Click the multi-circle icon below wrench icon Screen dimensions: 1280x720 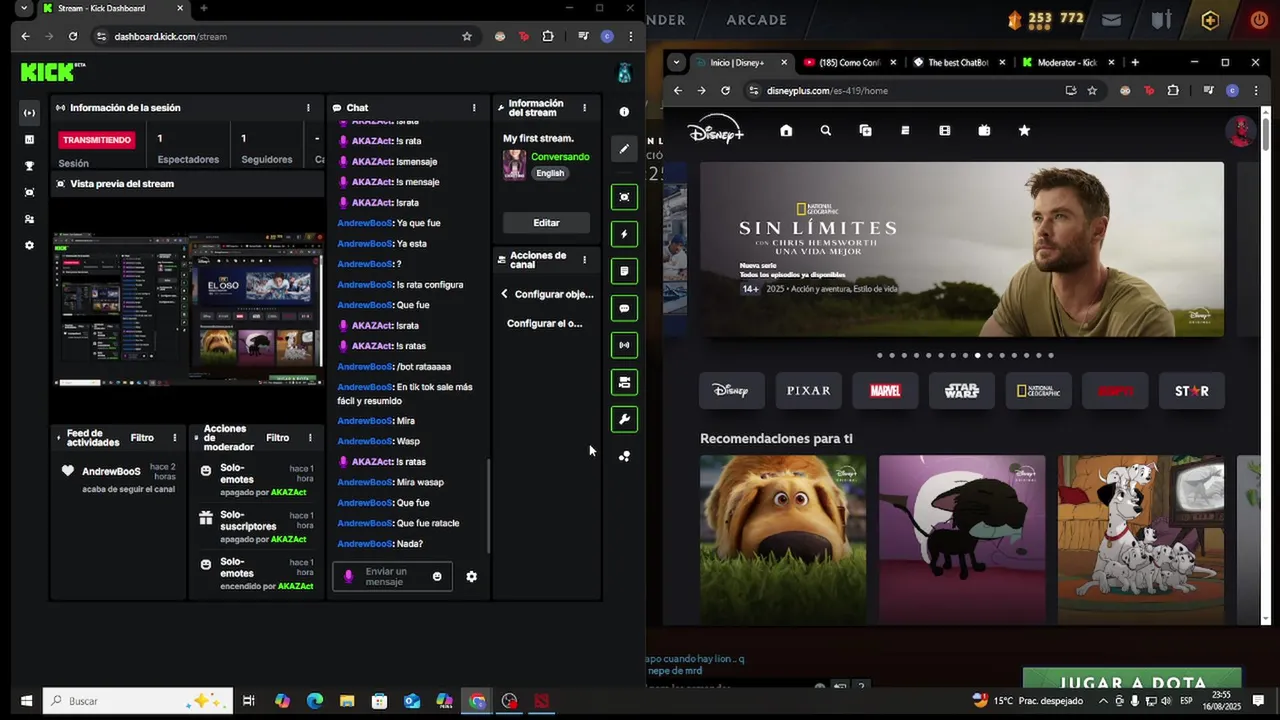pyautogui.click(x=624, y=456)
